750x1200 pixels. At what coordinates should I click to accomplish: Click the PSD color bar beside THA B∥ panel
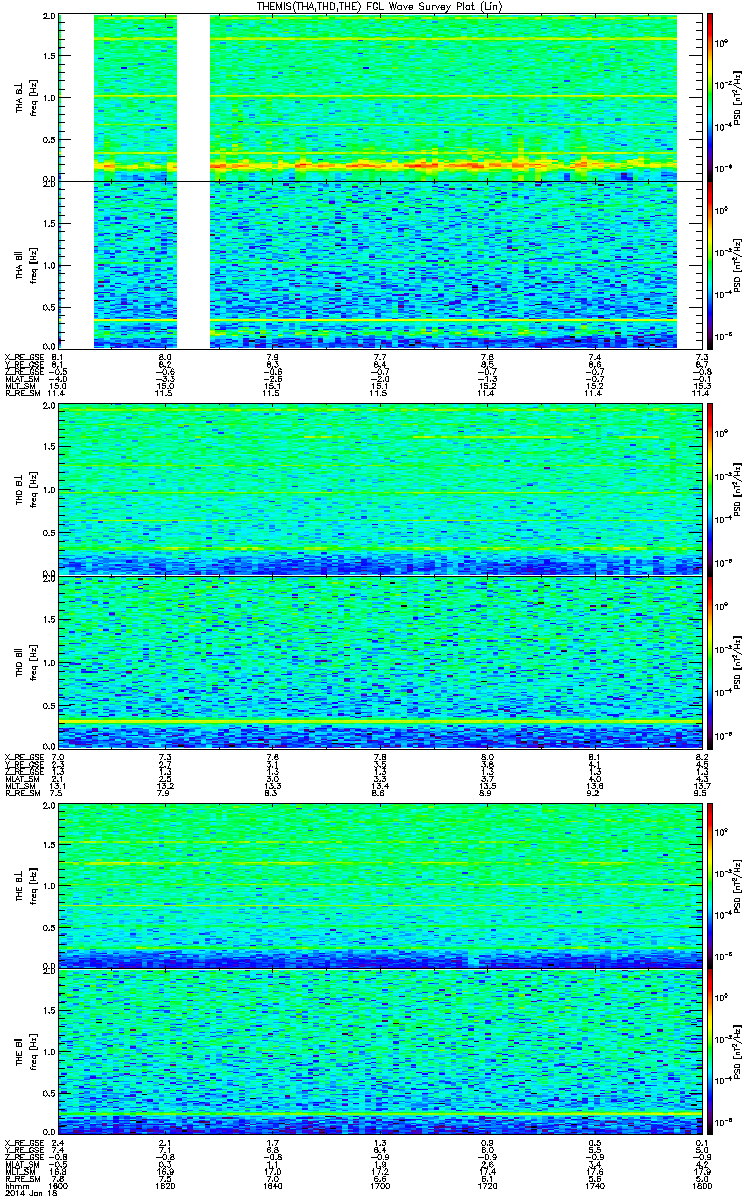click(x=711, y=264)
